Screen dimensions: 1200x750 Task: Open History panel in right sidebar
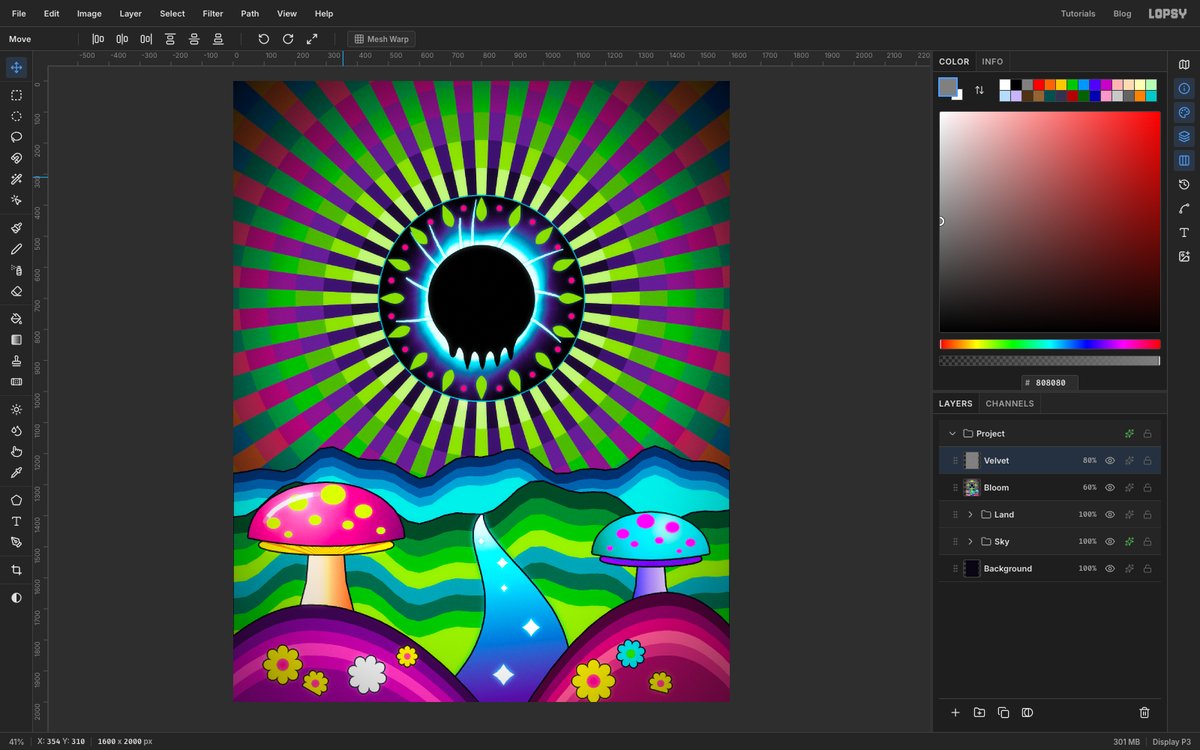[1184, 184]
